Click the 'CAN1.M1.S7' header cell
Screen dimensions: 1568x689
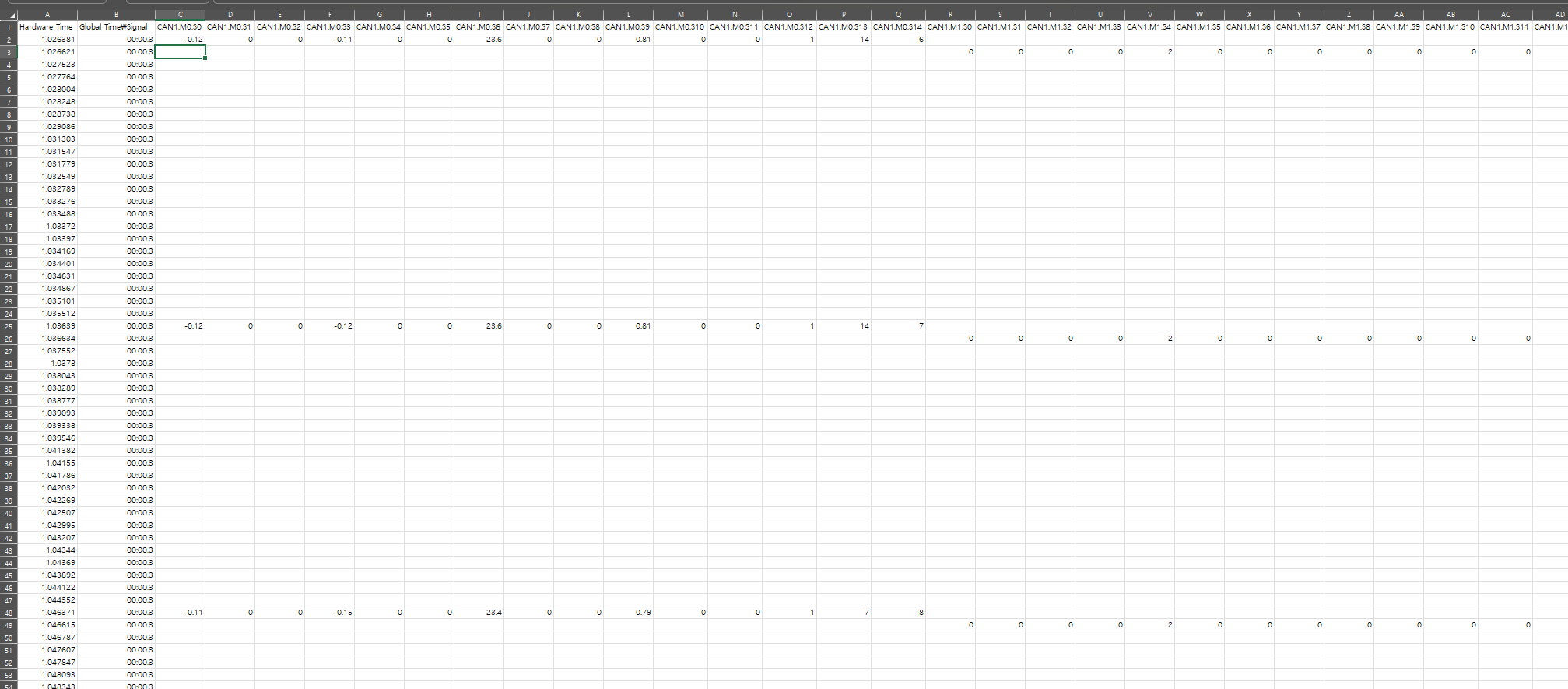1300,27
